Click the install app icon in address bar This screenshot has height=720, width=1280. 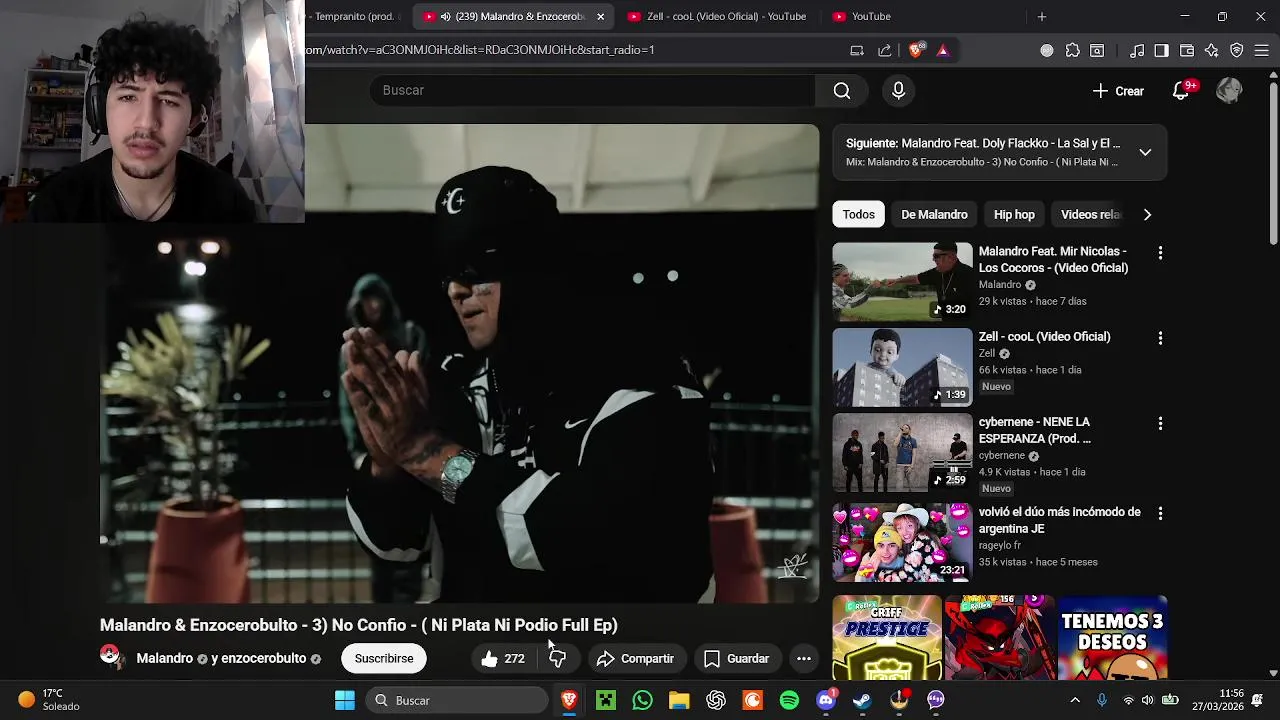(x=857, y=50)
